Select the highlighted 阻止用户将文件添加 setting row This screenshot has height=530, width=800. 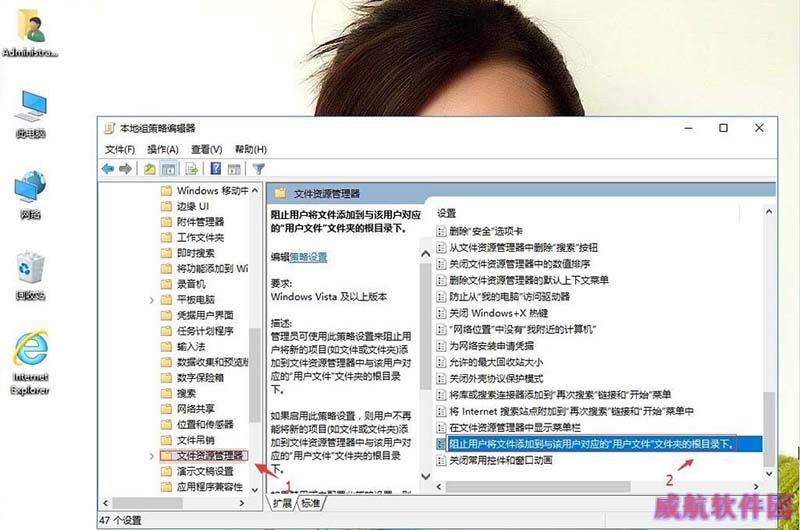[x=605, y=444]
